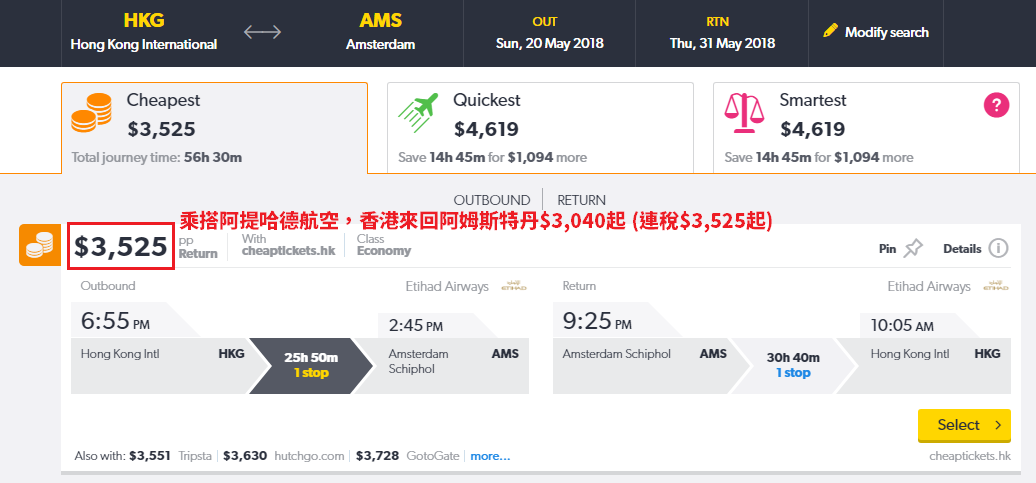This screenshot has height=483, width=1036.
Task: Click Etihad Airways name in Return header
Action: pyautogui.click(x=929, y=287)
